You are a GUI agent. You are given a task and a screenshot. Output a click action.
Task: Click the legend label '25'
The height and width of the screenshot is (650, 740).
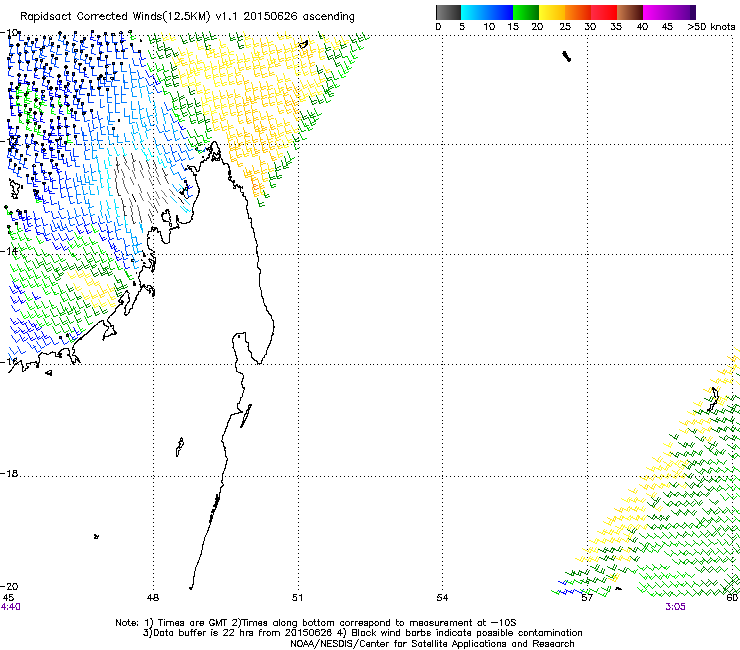(565, 27)
